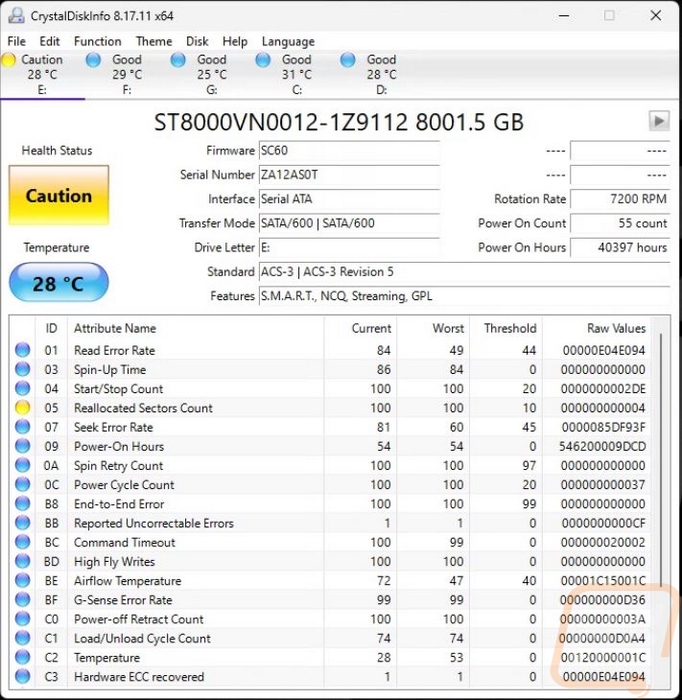Click the 28 °C temperature button
The width and height of the screenshot is (682, 700).
click(58, 283)
